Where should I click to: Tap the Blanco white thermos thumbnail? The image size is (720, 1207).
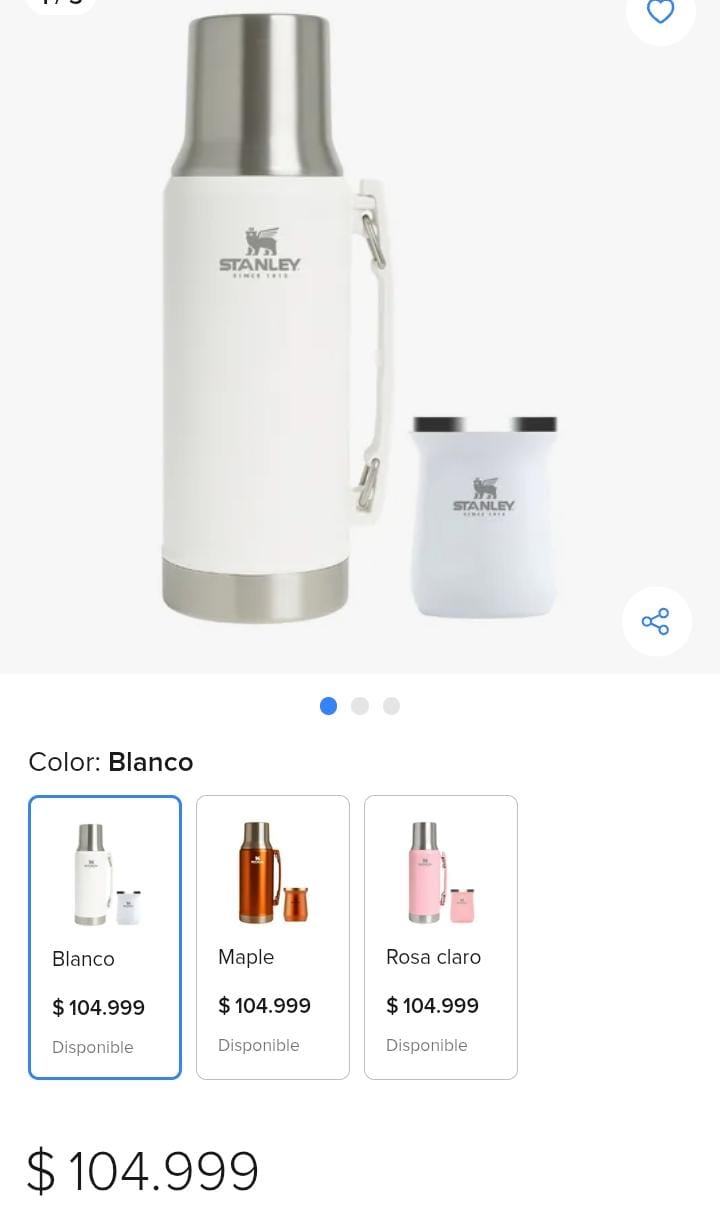pos(107,874)
